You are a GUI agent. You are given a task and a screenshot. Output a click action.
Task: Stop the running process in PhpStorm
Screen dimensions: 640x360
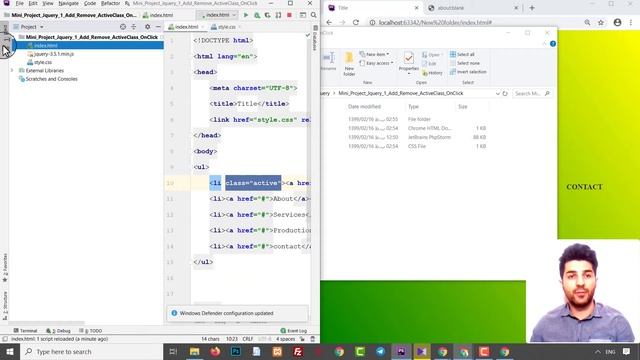pyautogui.click(x=289, y=15)
